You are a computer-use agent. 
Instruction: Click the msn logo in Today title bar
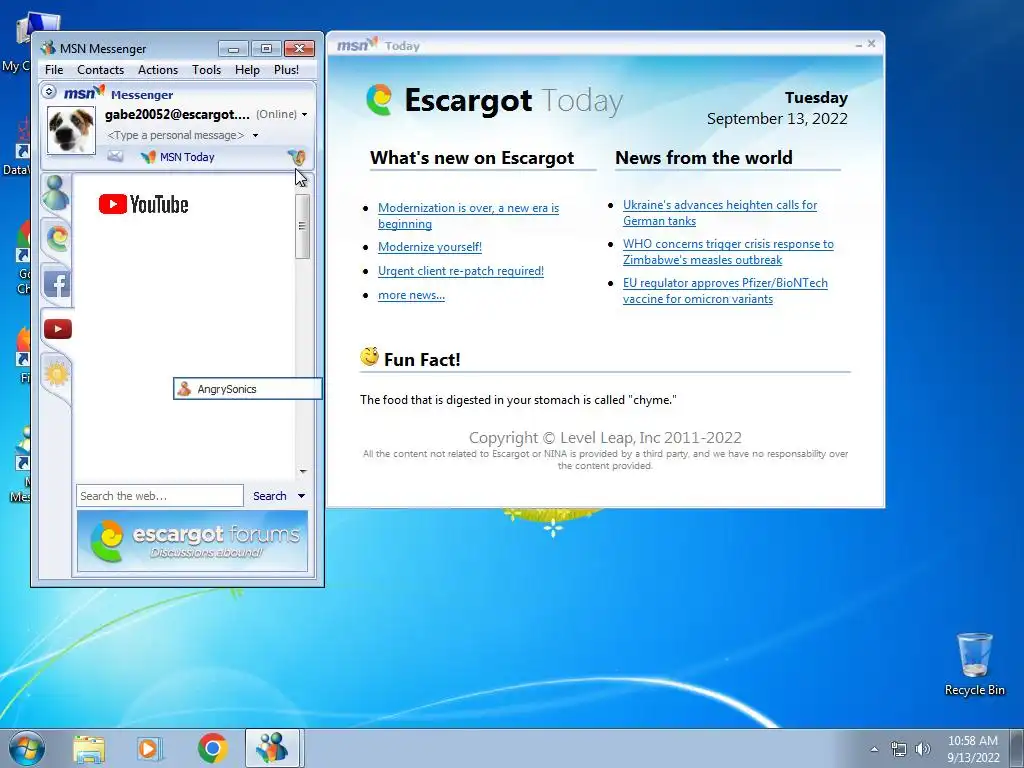click(x=357, y=44)
